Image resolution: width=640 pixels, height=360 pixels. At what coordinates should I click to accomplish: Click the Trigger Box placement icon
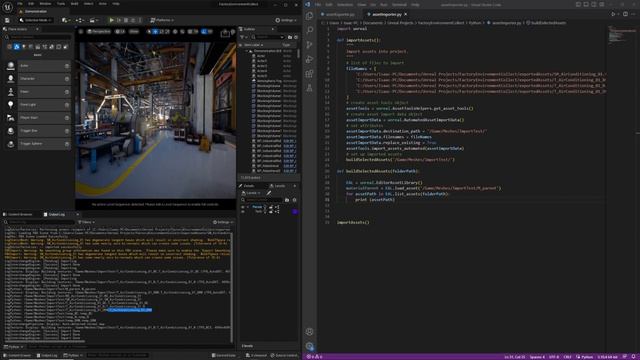[x=11, y=131]
